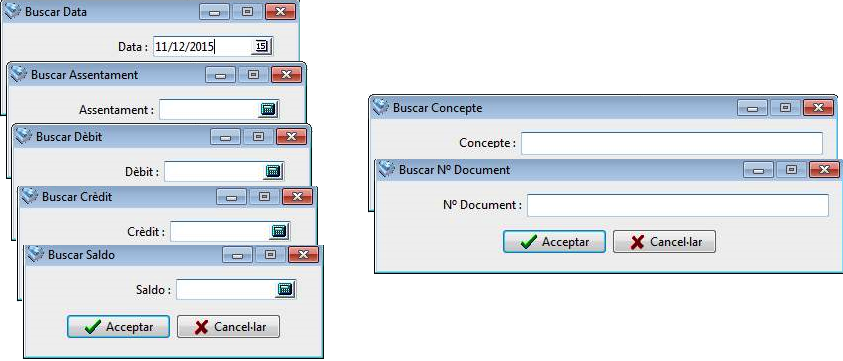This screenshot has height=361, width=843.
Task: Click the 'Buscar Data' title text
Action: [x=56, y=12]
